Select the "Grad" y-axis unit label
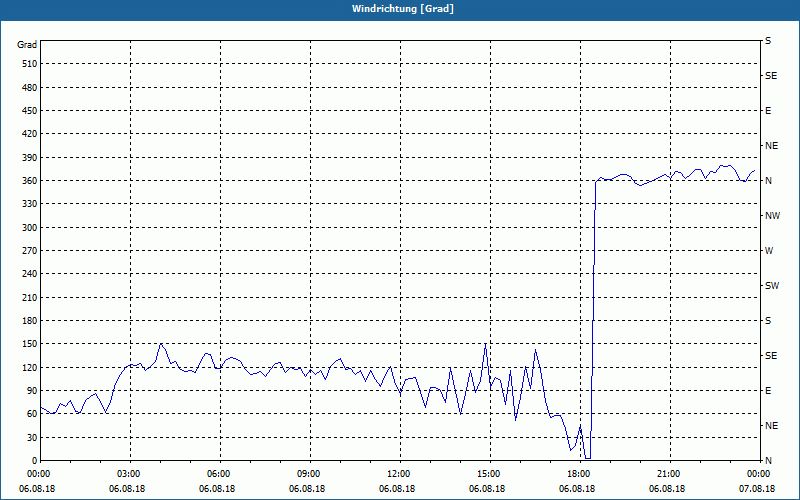Viewport: 800px width, 500px height. point(27,45)
